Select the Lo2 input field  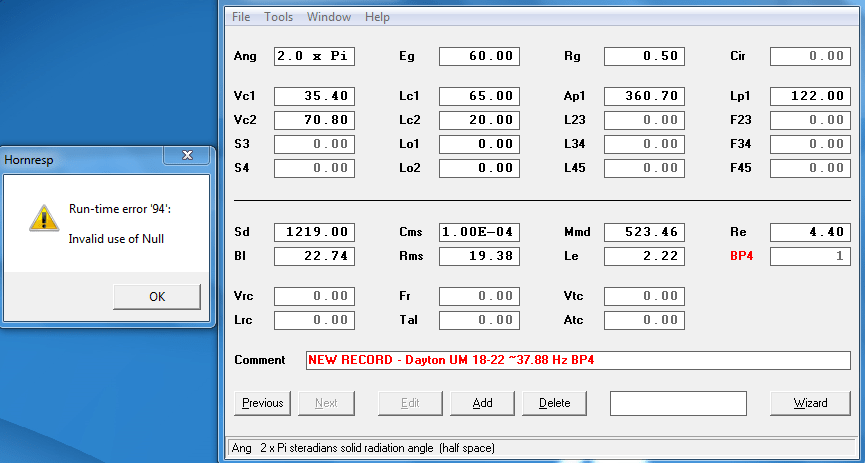tap(479, 168)
